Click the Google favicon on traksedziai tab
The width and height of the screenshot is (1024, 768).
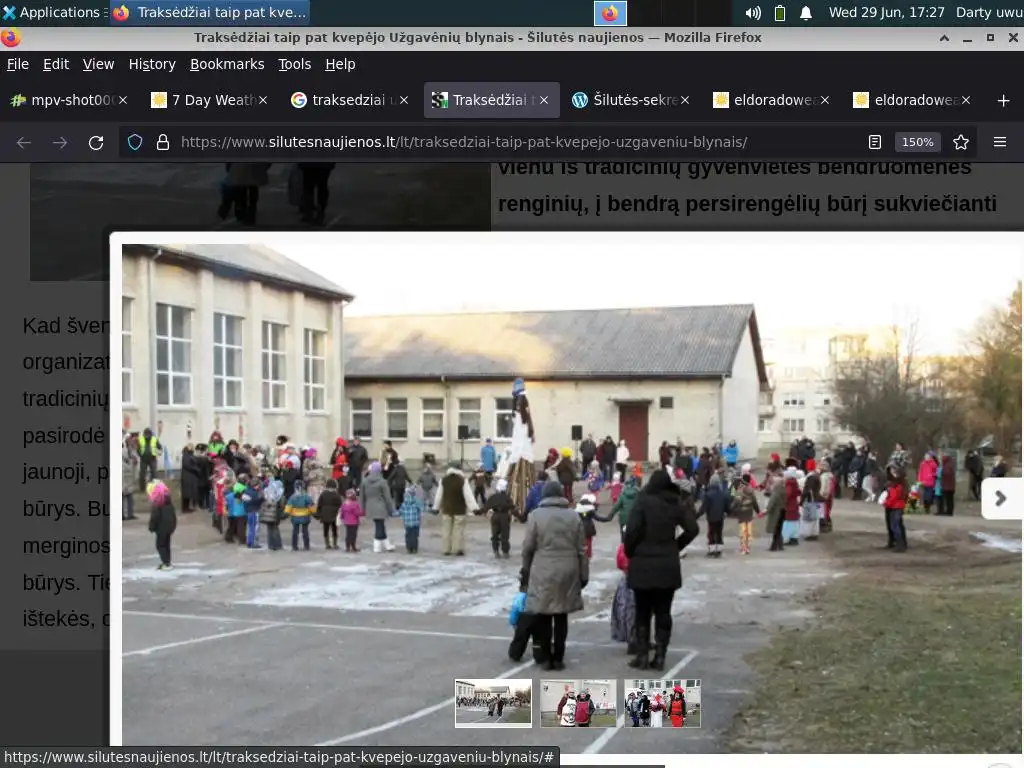(x=299, y=100)
